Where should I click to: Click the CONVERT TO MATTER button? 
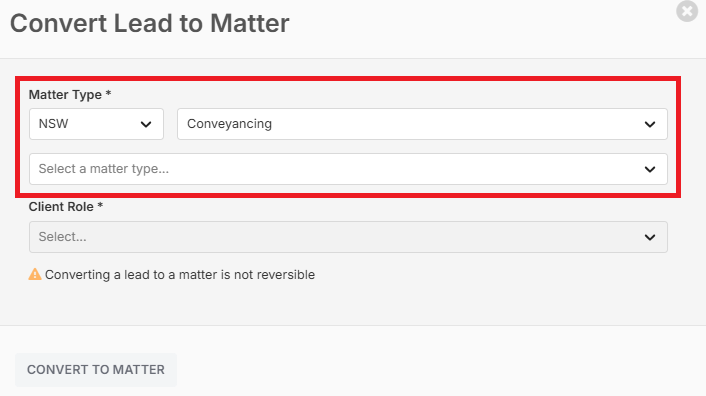coord(96,369)
